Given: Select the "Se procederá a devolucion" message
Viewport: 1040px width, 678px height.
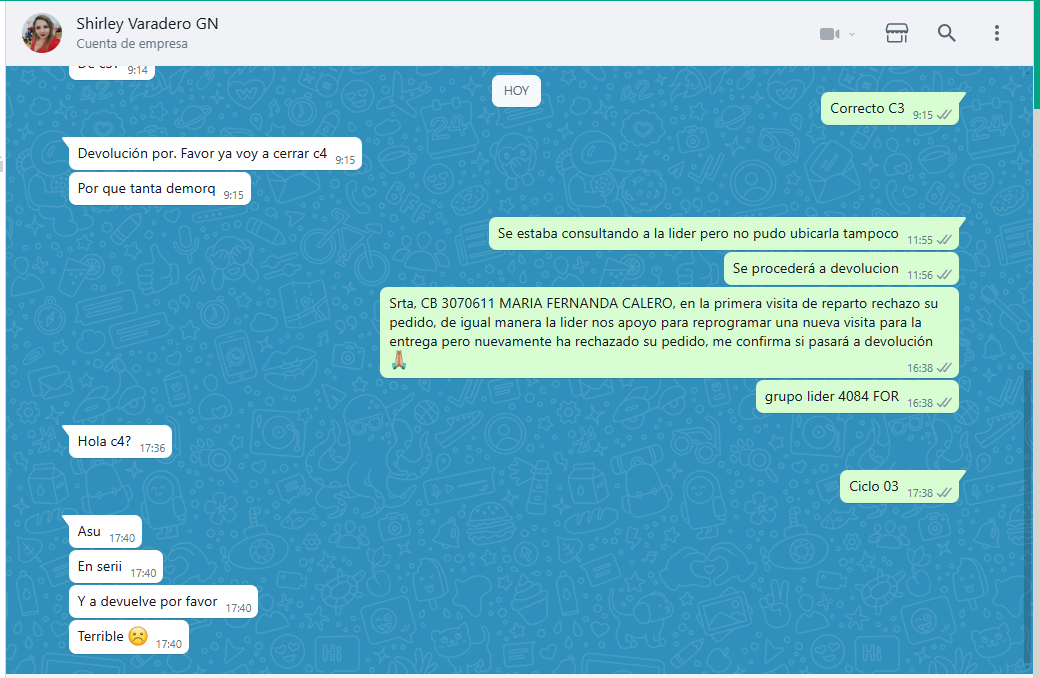Looking at the screenshot, I should tap(816, 269).
